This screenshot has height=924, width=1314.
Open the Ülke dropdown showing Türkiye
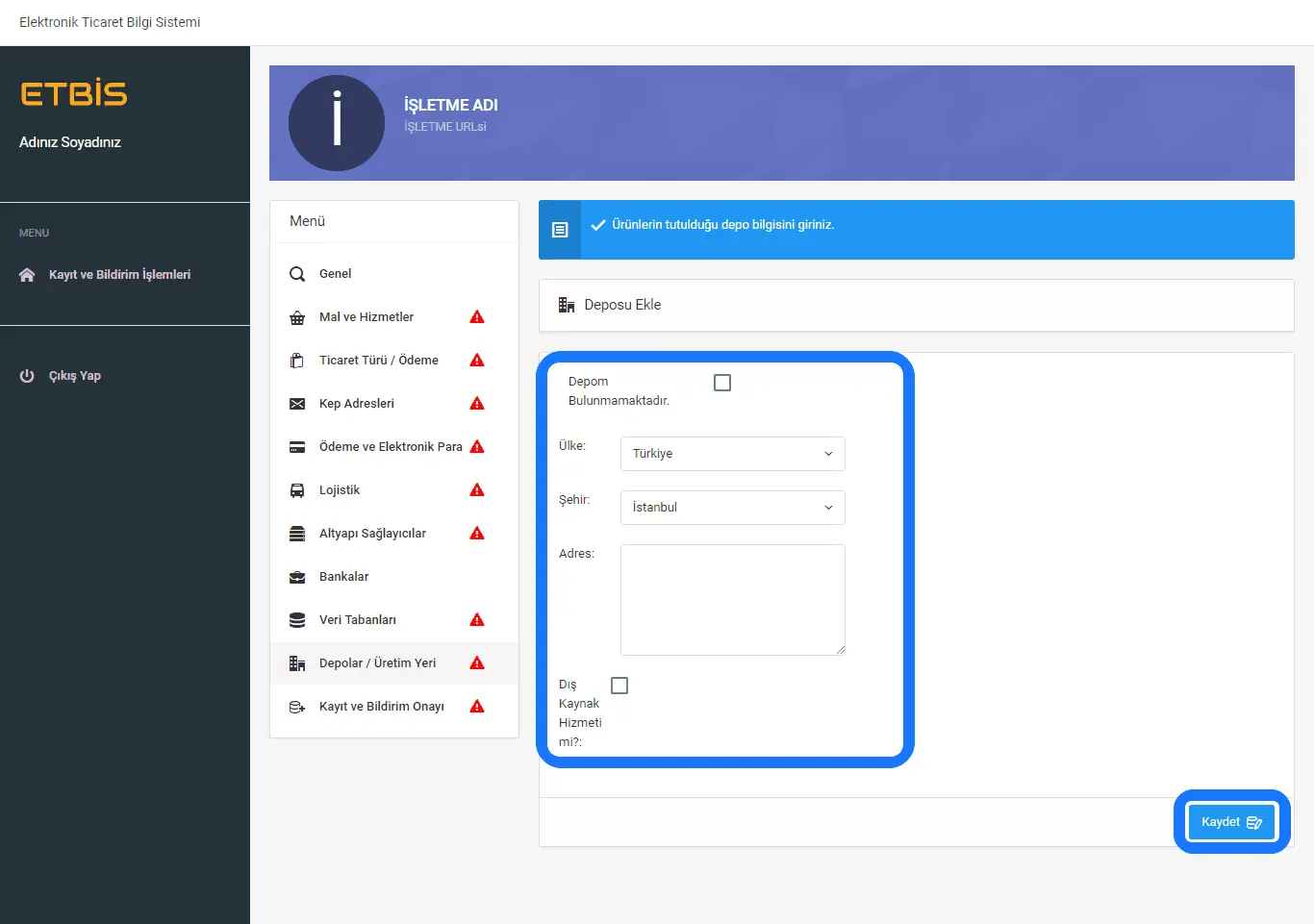(x=732, y=454)
